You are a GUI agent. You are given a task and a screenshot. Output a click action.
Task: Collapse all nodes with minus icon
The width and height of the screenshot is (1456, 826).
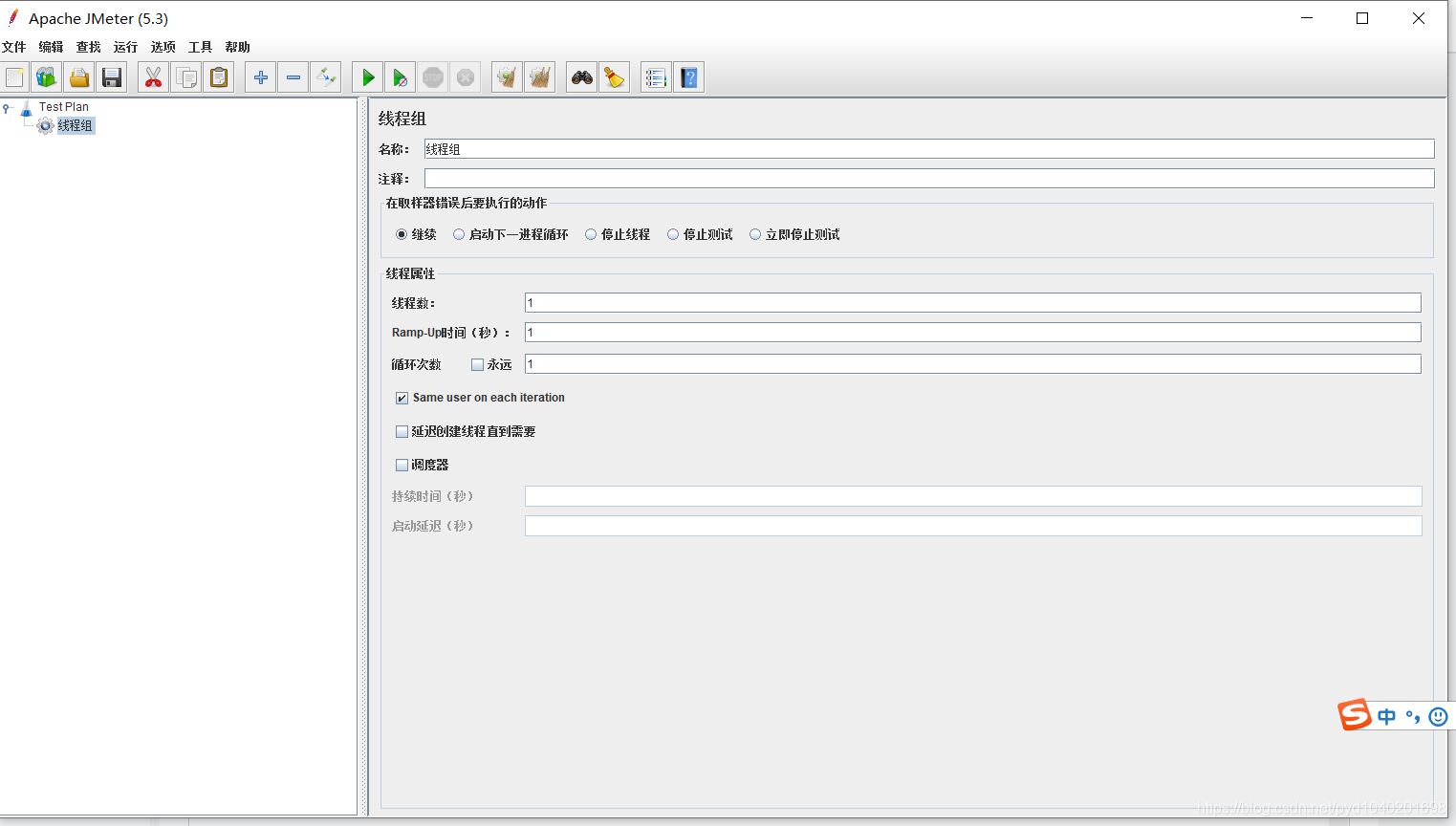293,77
